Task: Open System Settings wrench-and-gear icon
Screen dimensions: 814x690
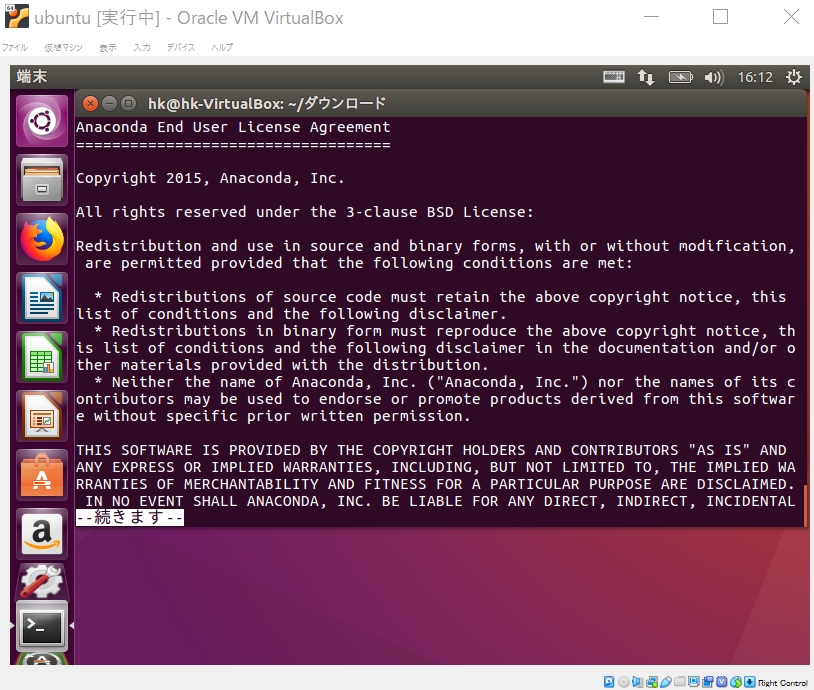Action: (42, 581)
